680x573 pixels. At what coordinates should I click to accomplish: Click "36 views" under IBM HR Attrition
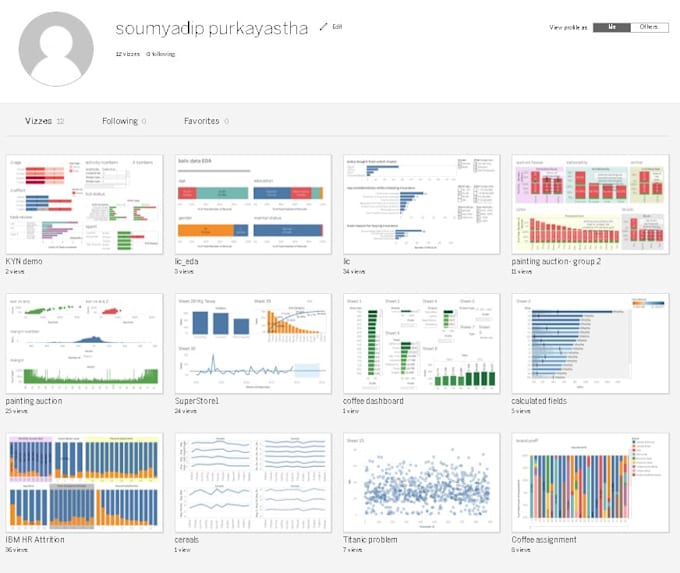pos(16,550)
